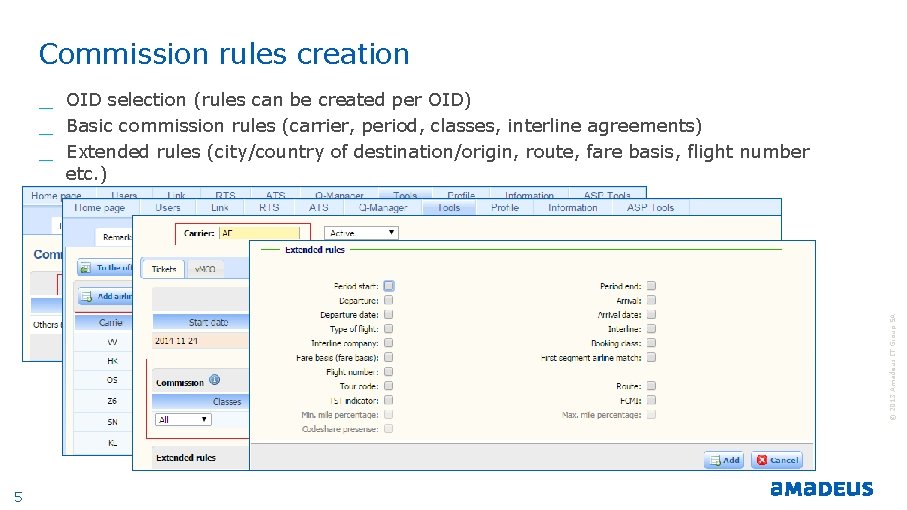Open Information menu in rearmost window

point(529,195)
